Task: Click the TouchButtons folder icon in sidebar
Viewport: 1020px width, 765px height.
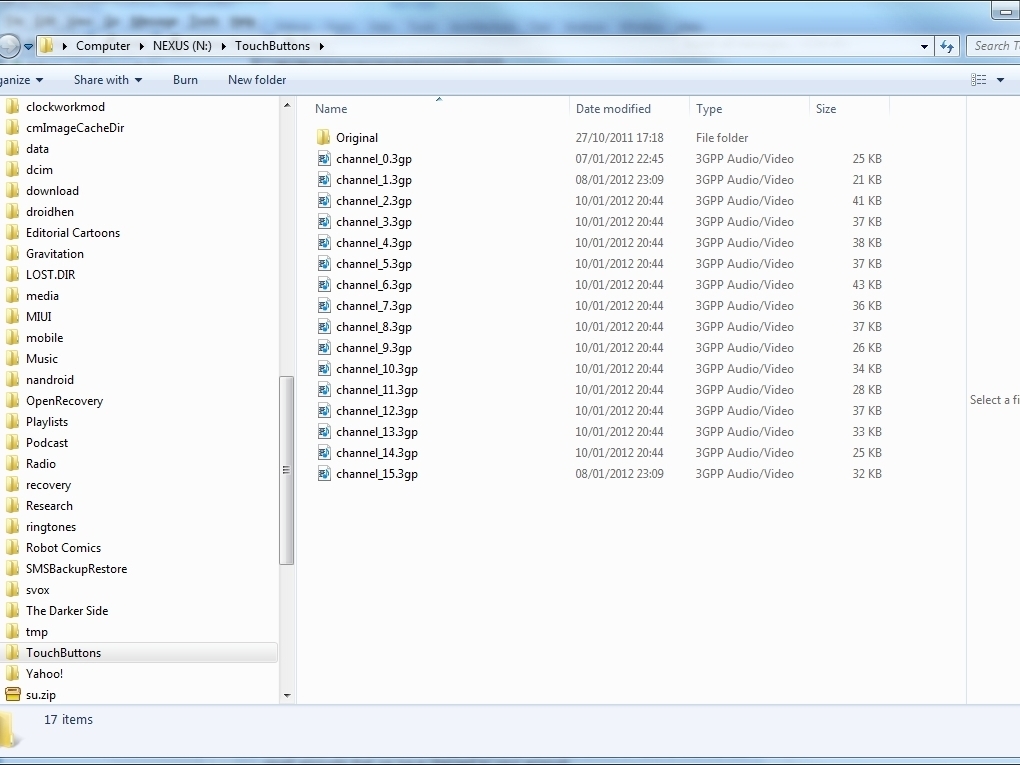Action: point(12,652)
